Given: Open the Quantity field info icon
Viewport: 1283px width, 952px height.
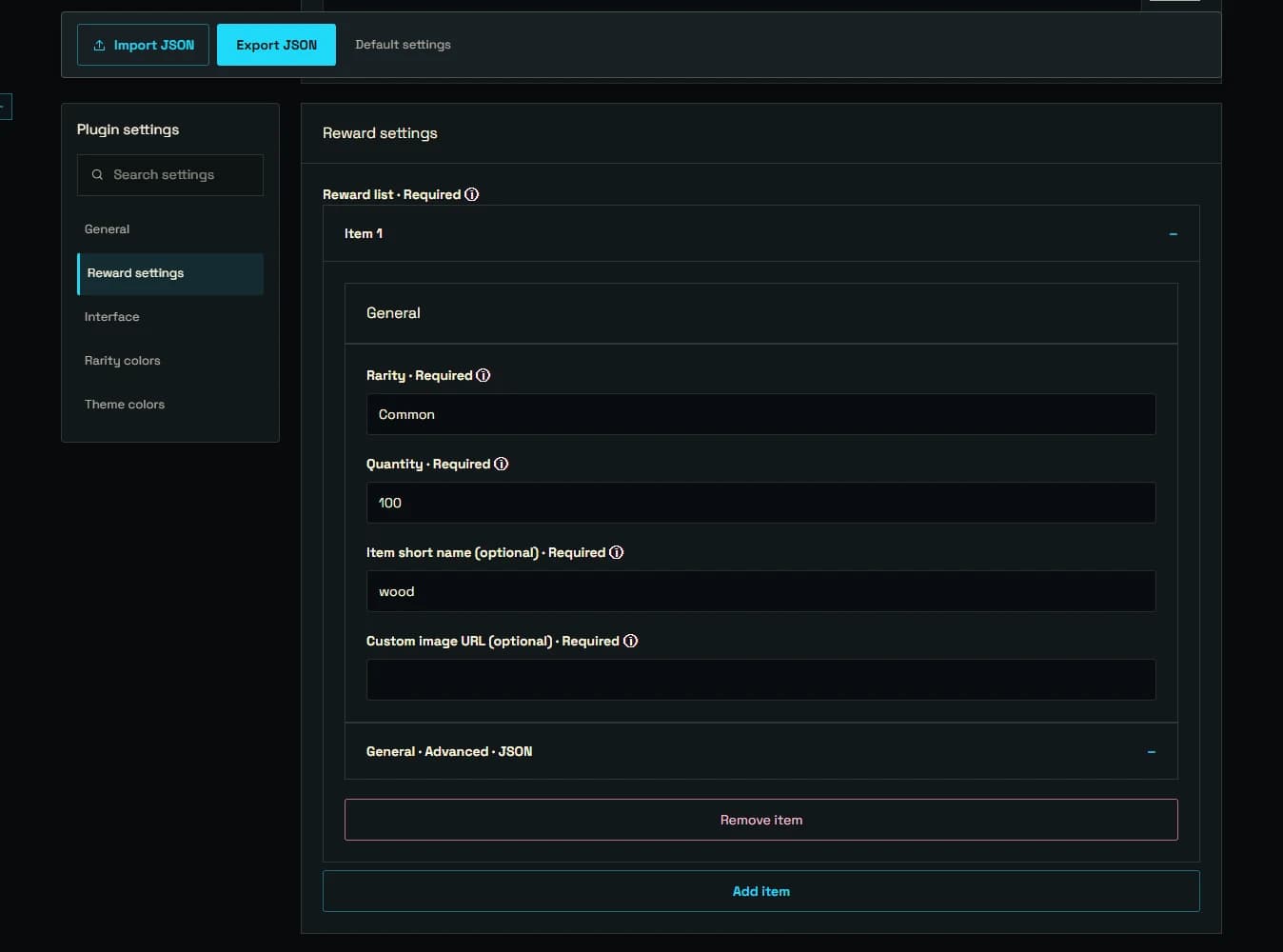Looking at the screenshot, I should (x=501, y=464).
